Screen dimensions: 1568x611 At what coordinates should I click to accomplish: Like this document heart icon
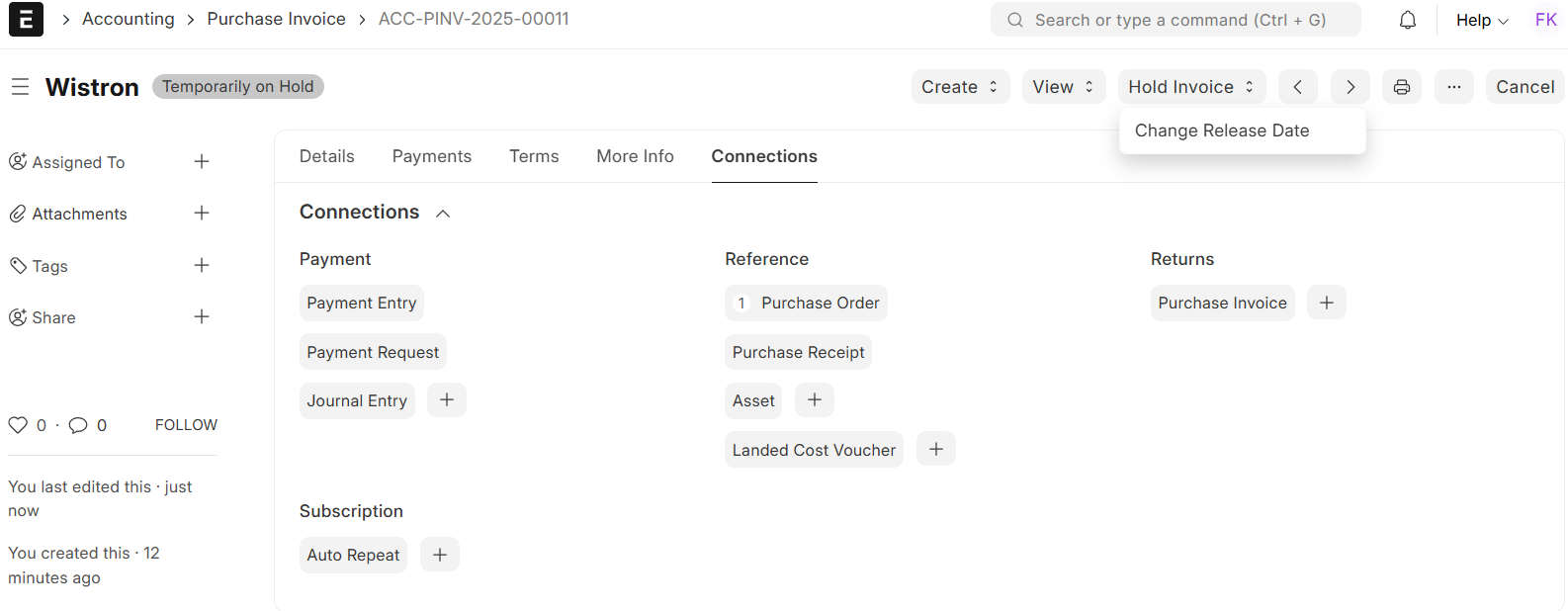point(18,425)
